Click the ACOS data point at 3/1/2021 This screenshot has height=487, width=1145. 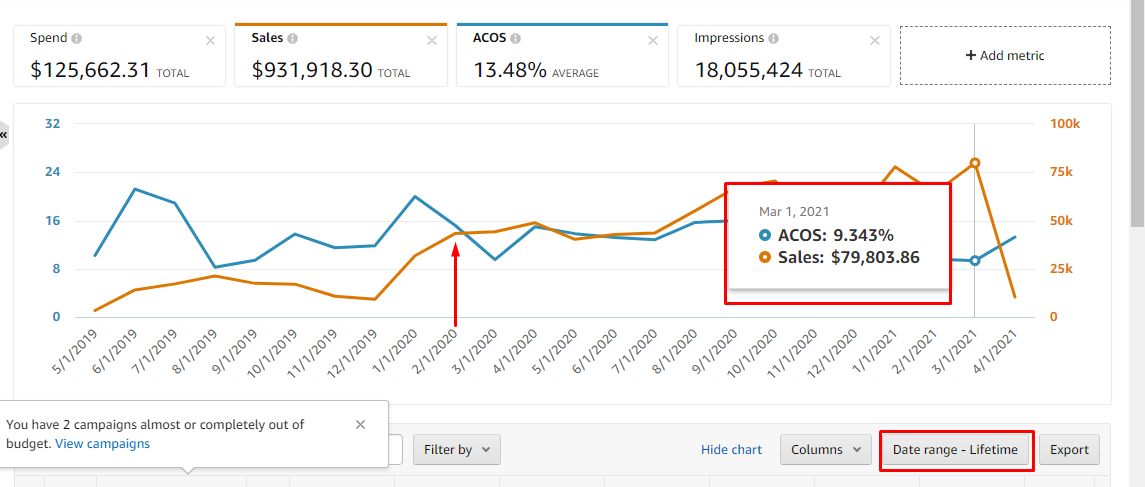pos(974,261)
